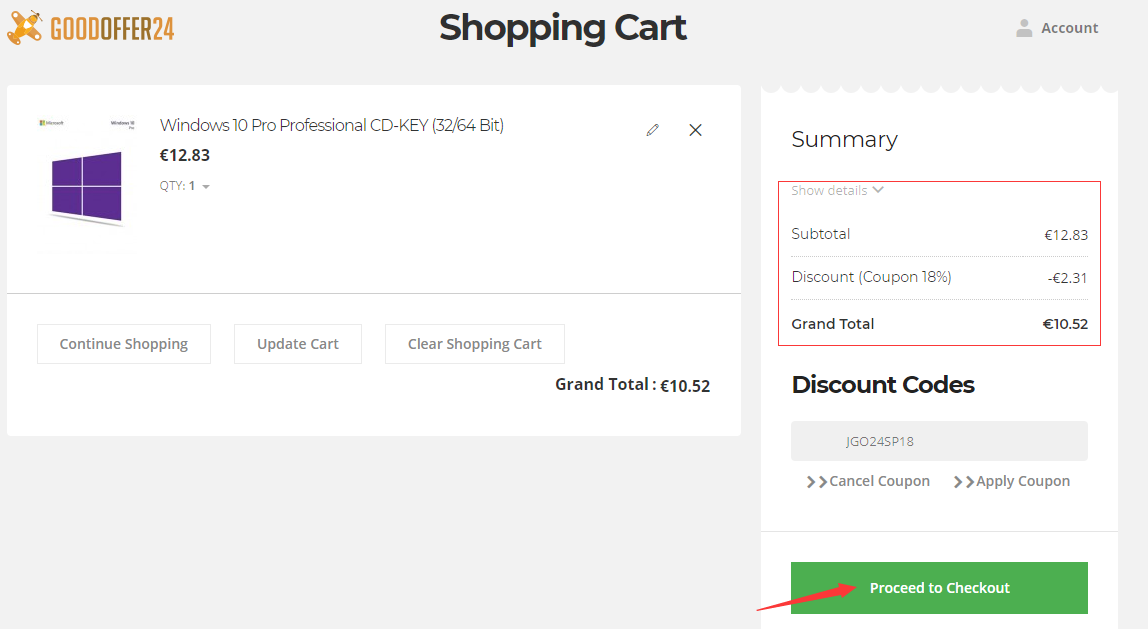Select the item price €12.83
This screenshot has width=1148, height=629.
pyautogui.click(x=184, y=155)
